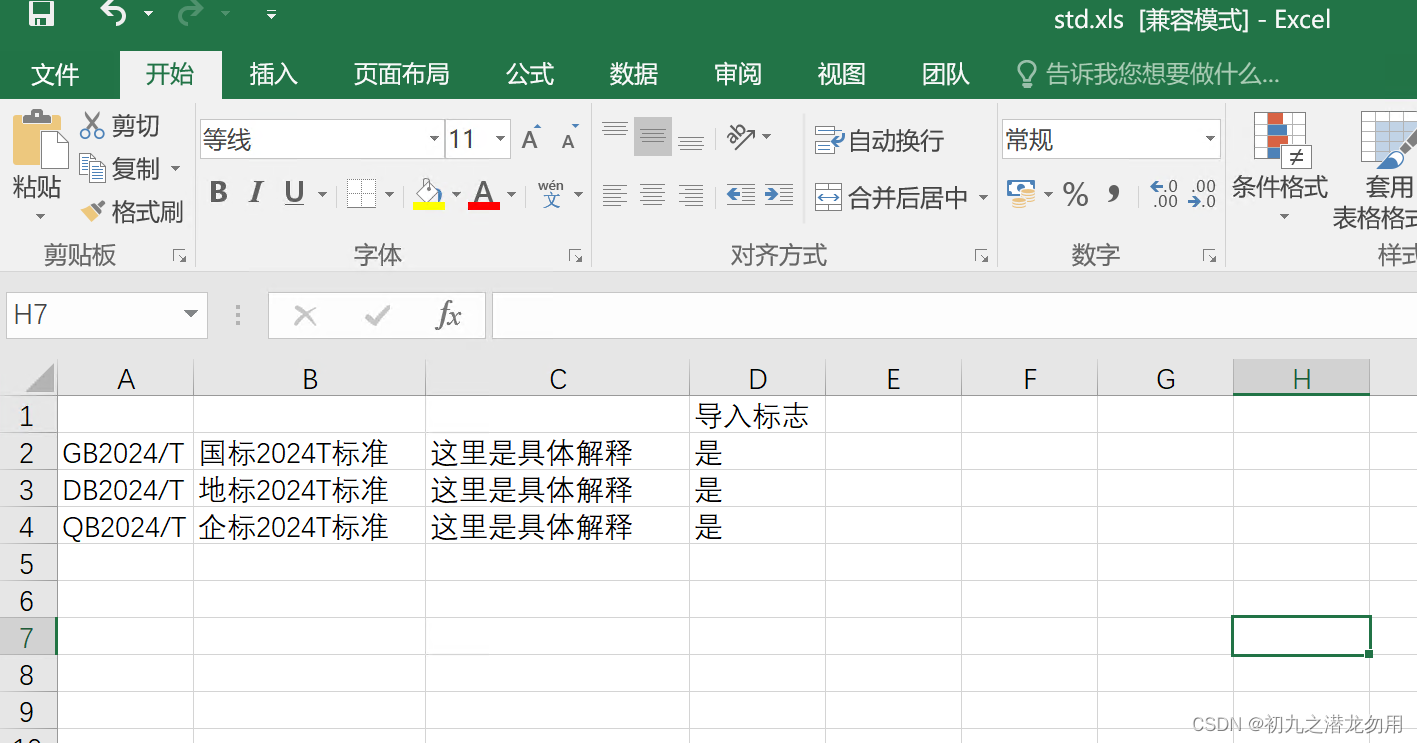
Task: Switch to the 插入 ribbon tab
Action: coord(272,74)
